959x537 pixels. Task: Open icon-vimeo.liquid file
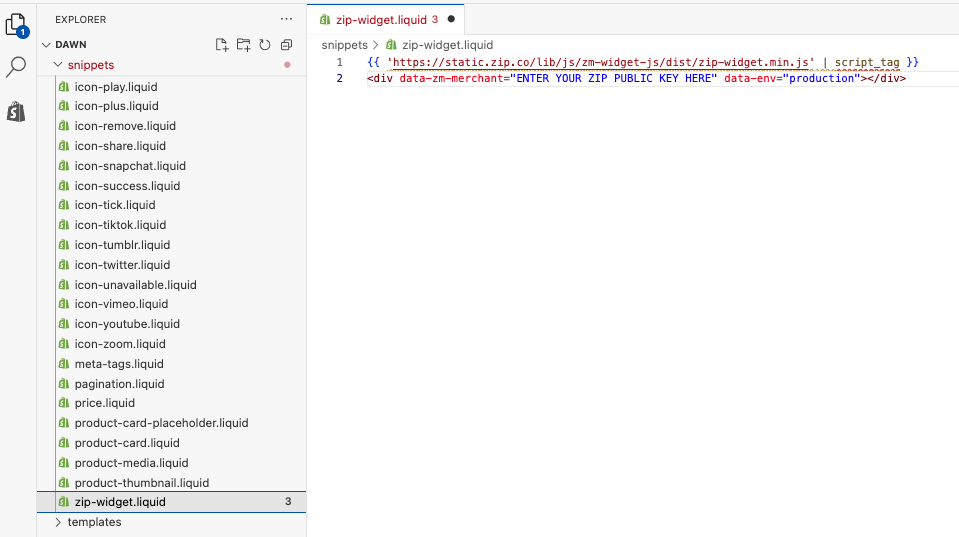pos(171,304)
